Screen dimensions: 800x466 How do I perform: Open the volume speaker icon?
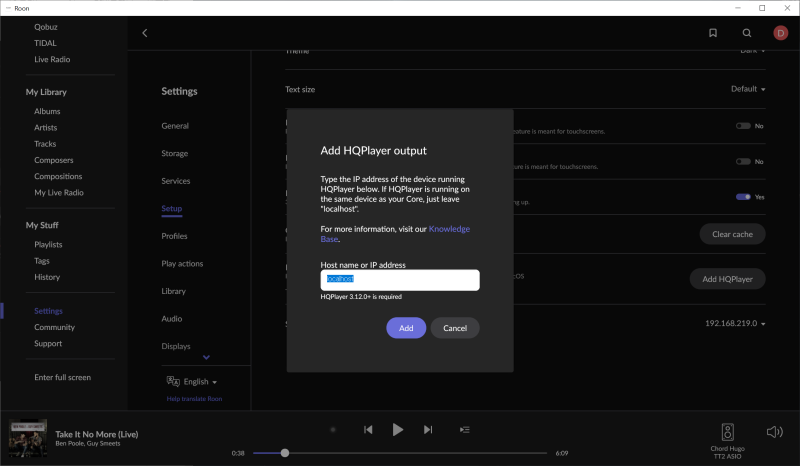pyautogui.click(x=774, y=431)
